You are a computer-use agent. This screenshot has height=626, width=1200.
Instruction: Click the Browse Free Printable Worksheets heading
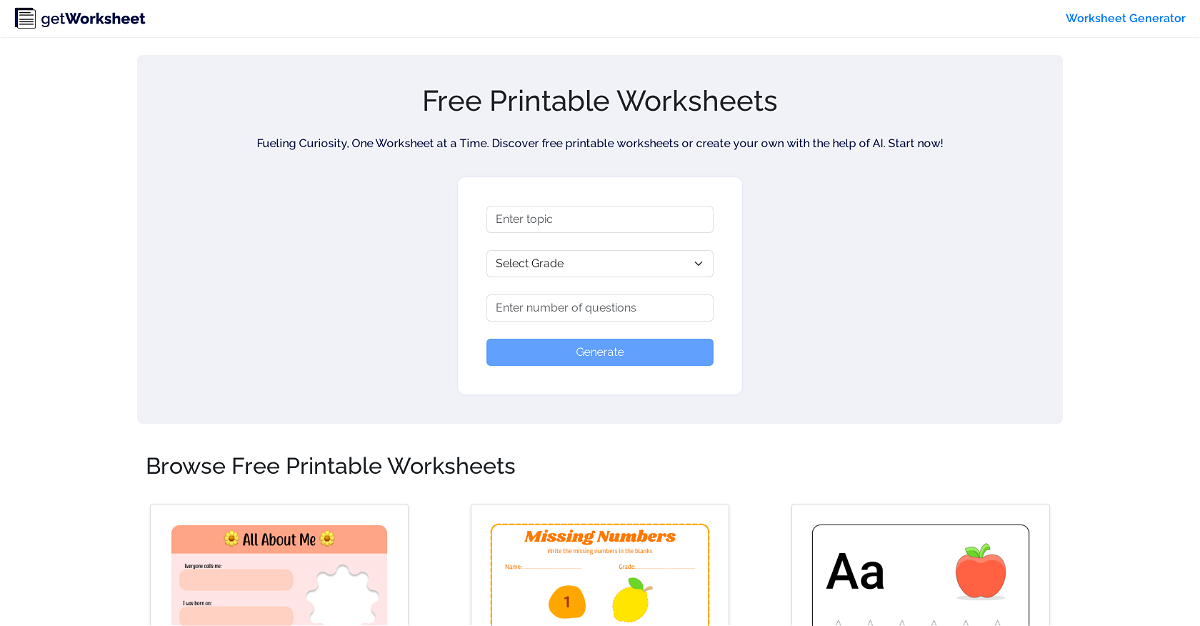click(331, 466)
